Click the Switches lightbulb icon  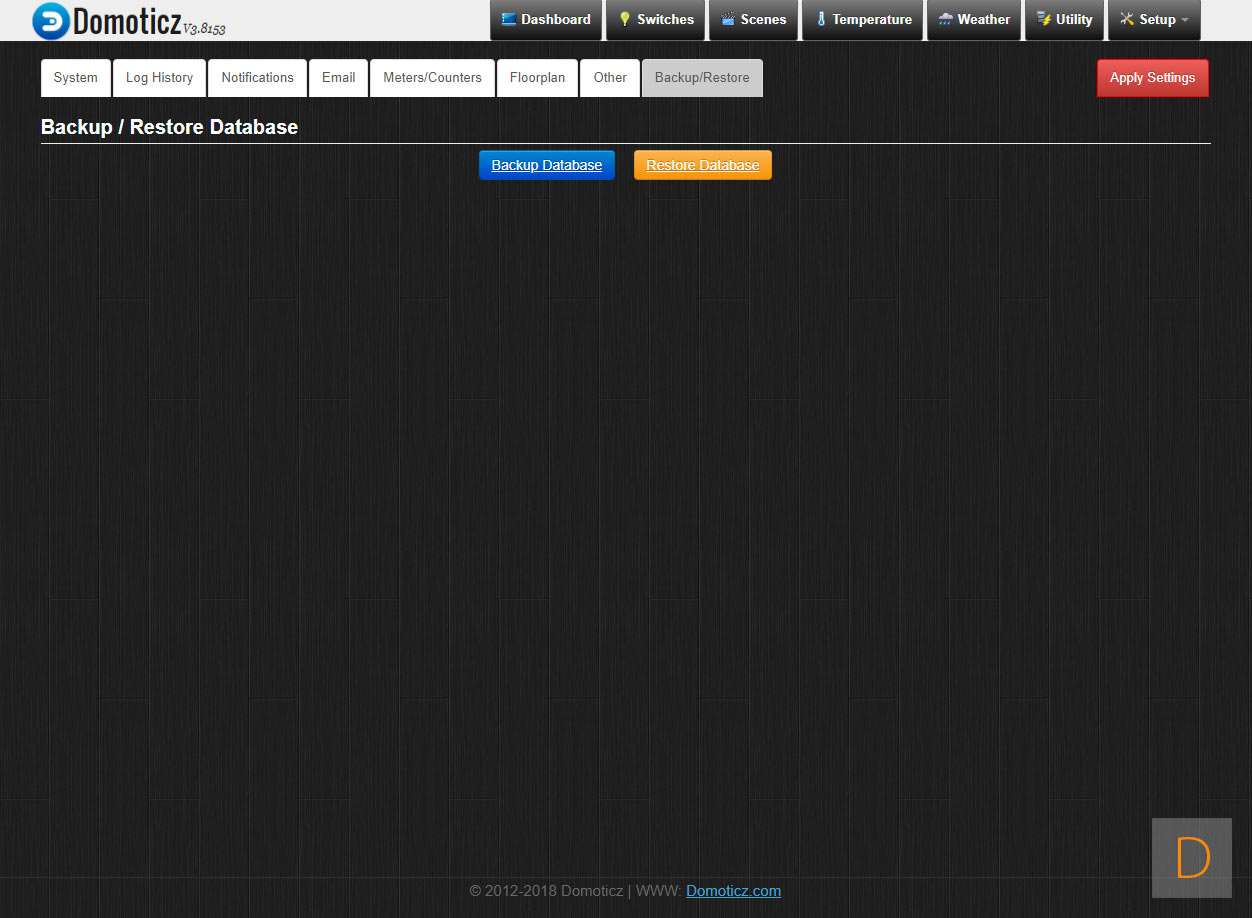tap(625, 19)
